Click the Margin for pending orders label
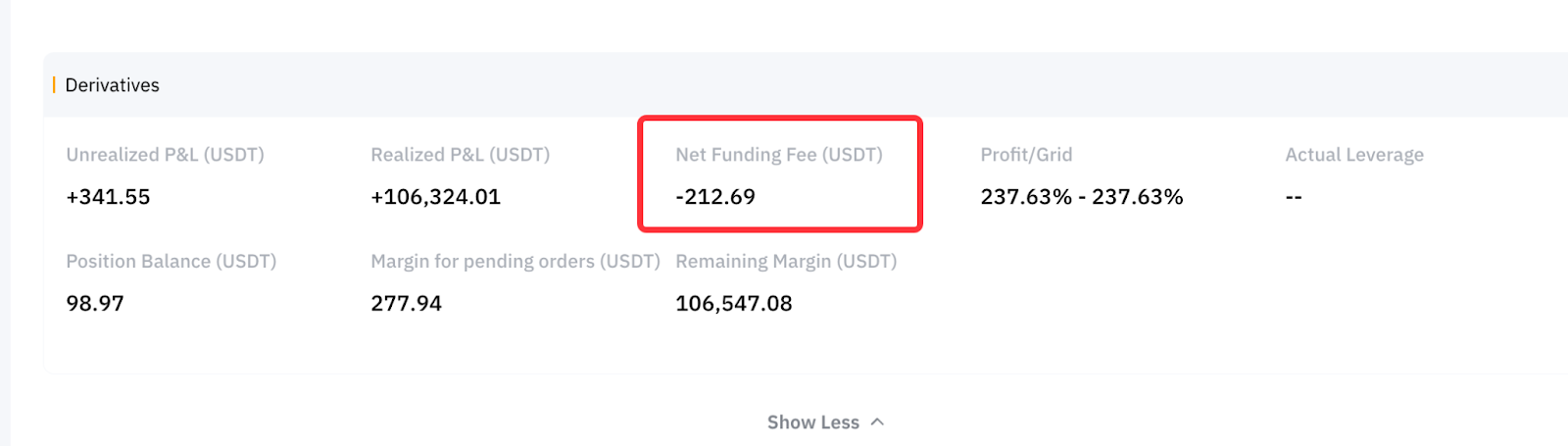Image resolution: width=1568 pixels, height=446 pixels. (514, 262)
